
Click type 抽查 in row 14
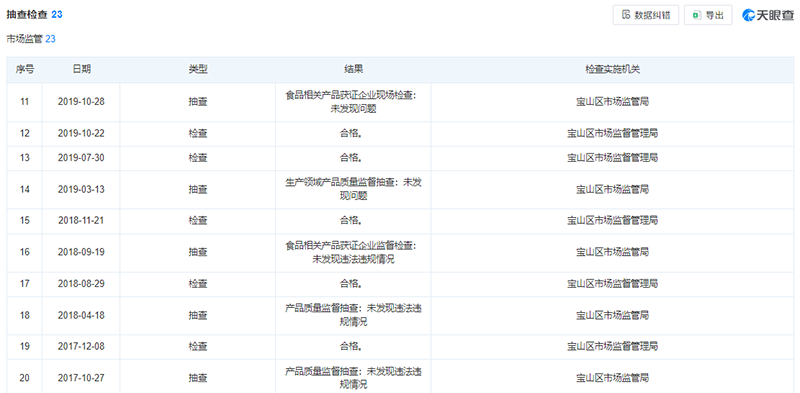click(197, 189)
